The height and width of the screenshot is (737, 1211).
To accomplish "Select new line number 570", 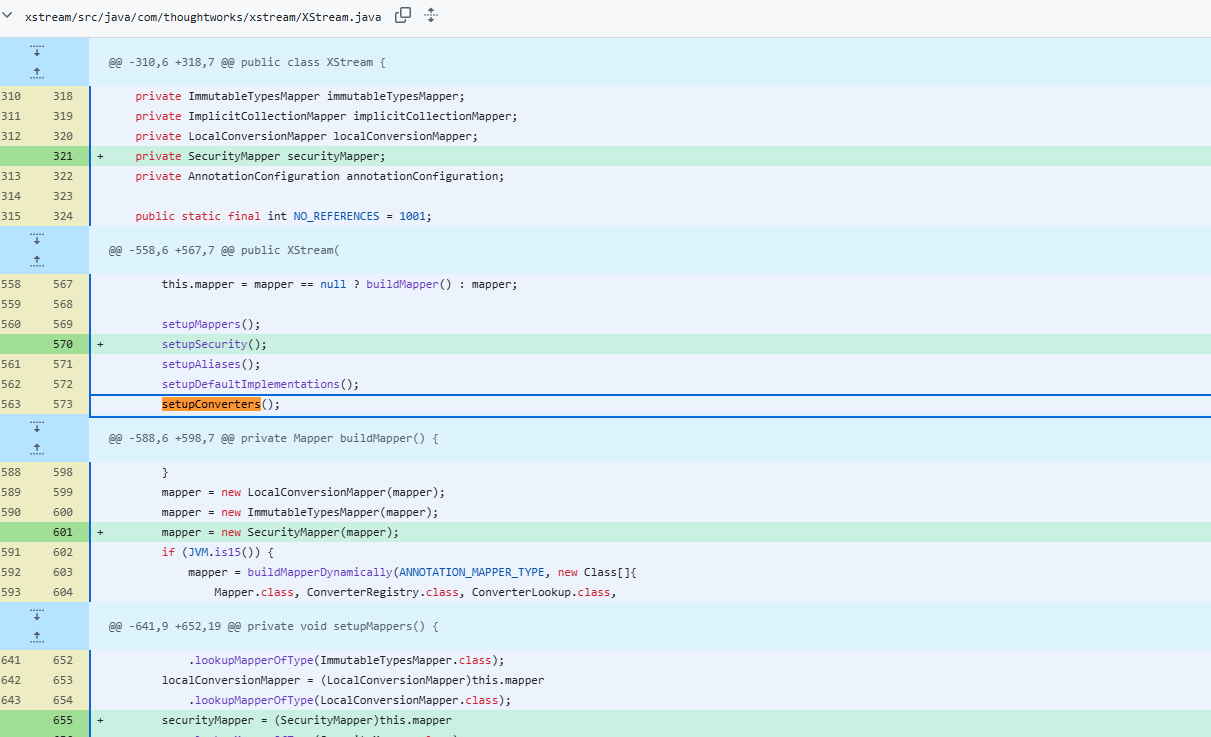I will tap(63, 344).
